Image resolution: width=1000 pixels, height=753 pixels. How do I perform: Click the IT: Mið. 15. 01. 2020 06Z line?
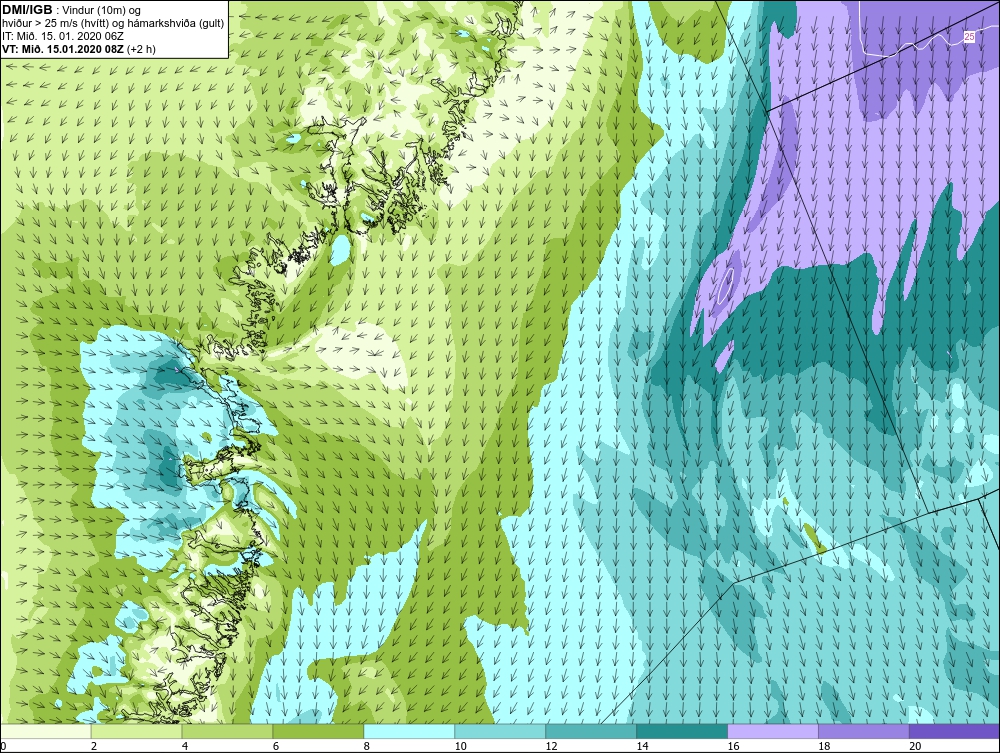click(x=62, y=36)
